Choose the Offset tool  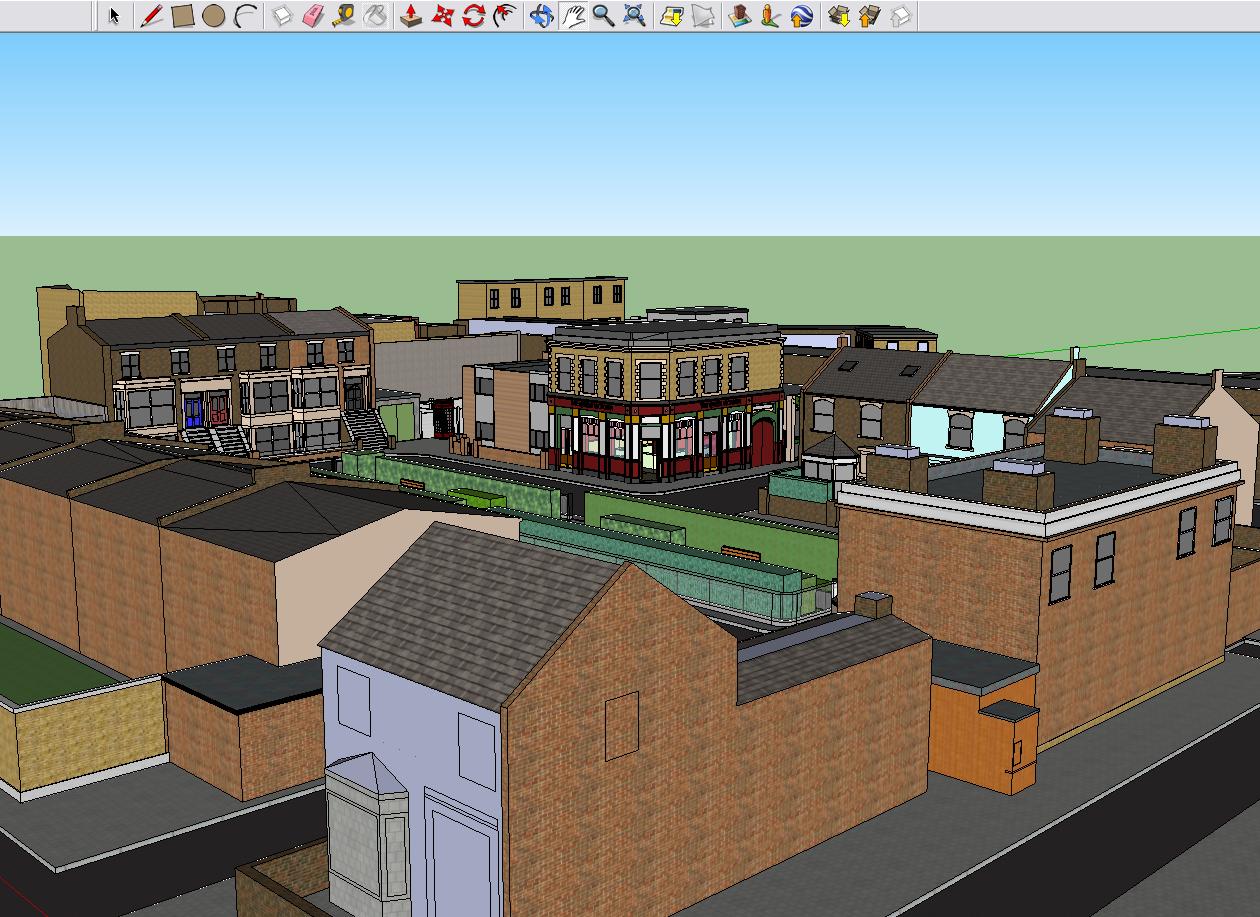coord(504,16)
